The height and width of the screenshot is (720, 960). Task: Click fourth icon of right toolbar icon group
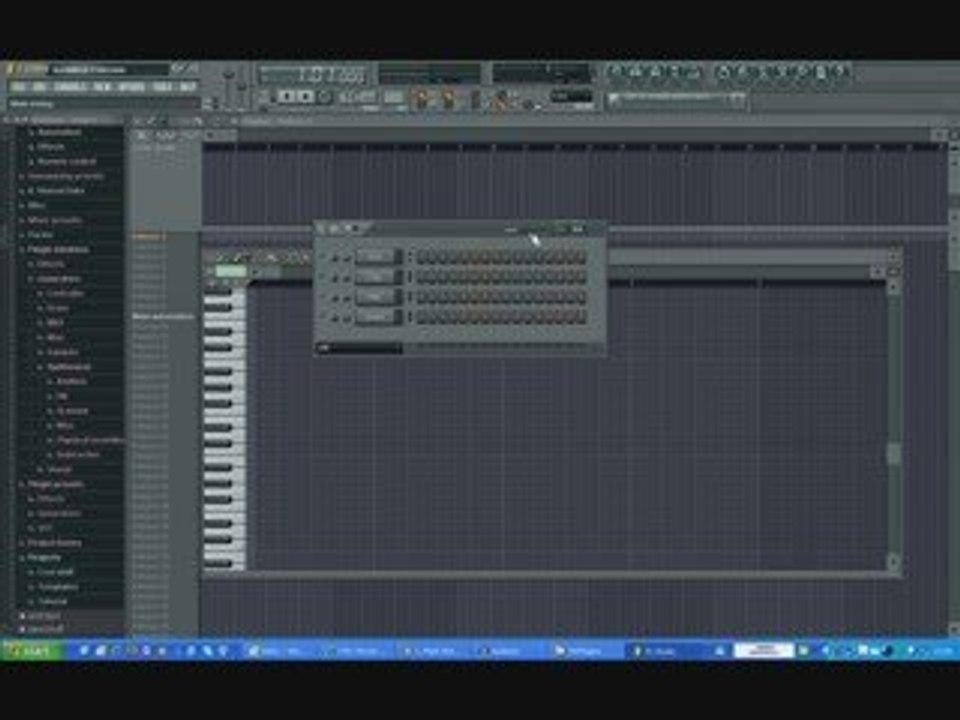coord(783,73)
